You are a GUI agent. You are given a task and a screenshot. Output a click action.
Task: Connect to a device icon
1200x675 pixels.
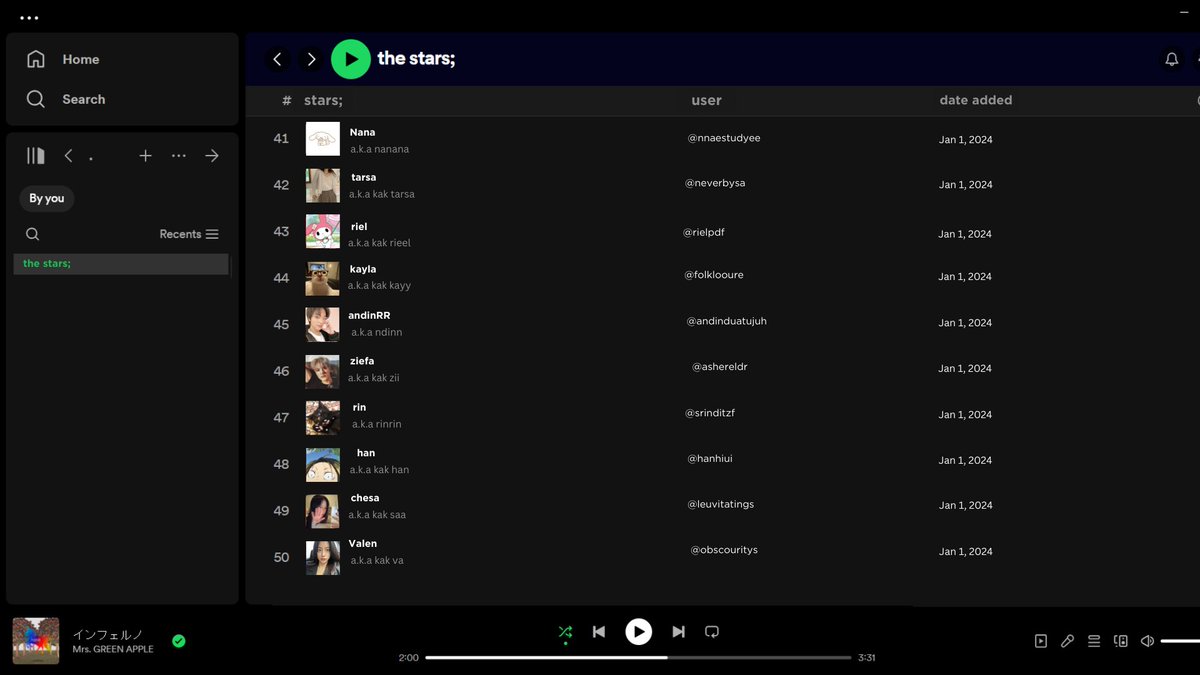1121,641
